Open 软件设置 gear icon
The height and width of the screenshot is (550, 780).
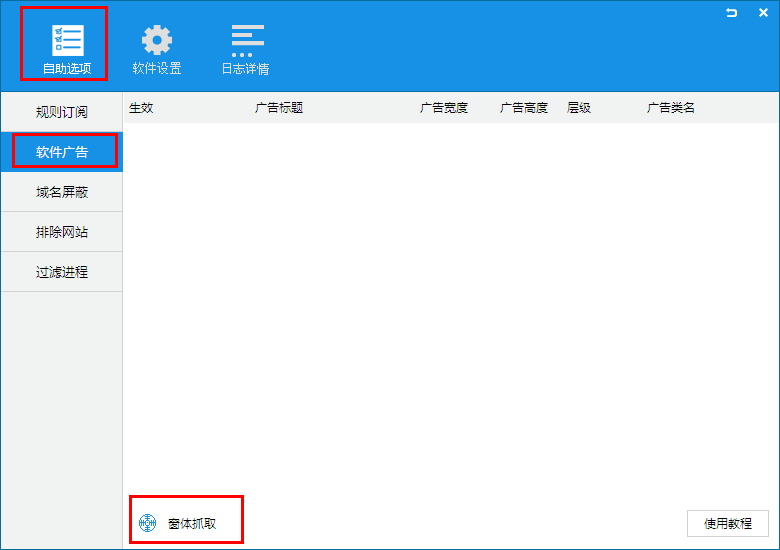(x=157, y=40)
